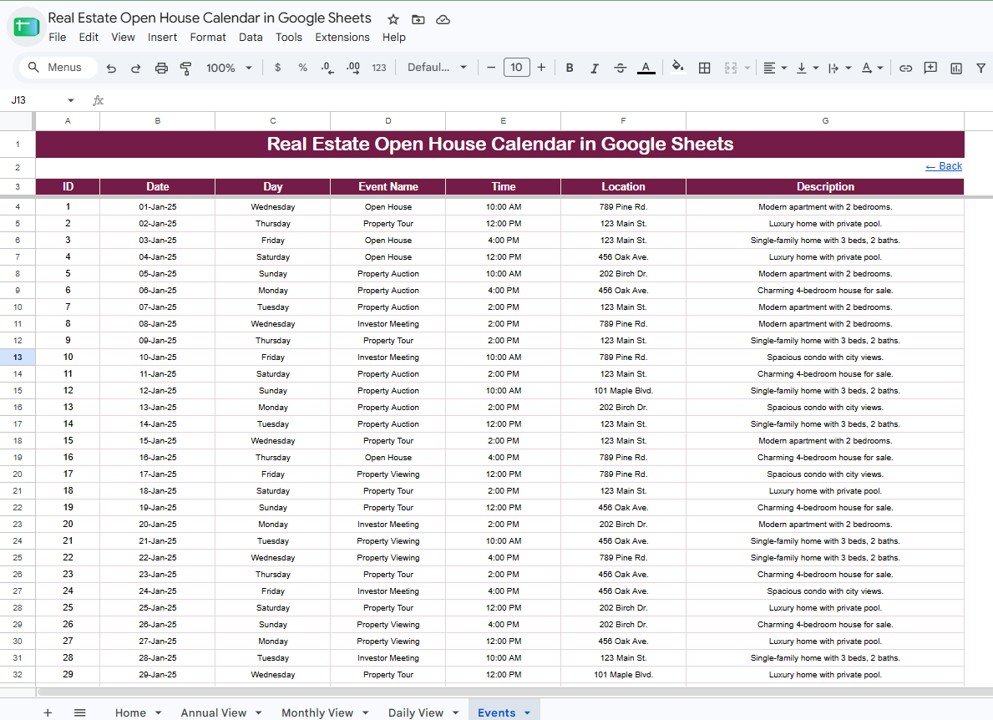This screenshot has height=720, width=993.
Task: Click Menus search box
Action: coord(56,67)
